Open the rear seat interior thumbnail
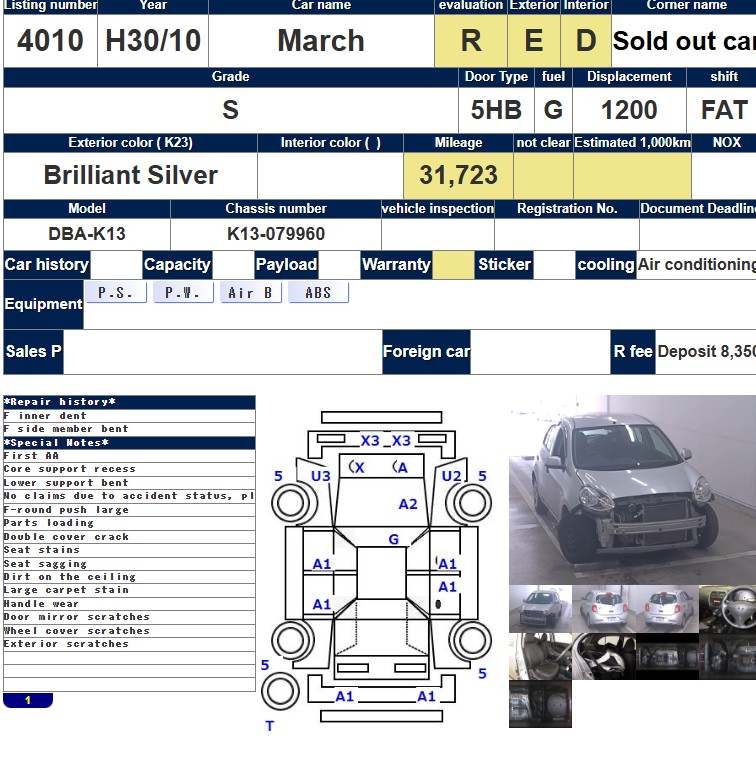 (604, 656)
